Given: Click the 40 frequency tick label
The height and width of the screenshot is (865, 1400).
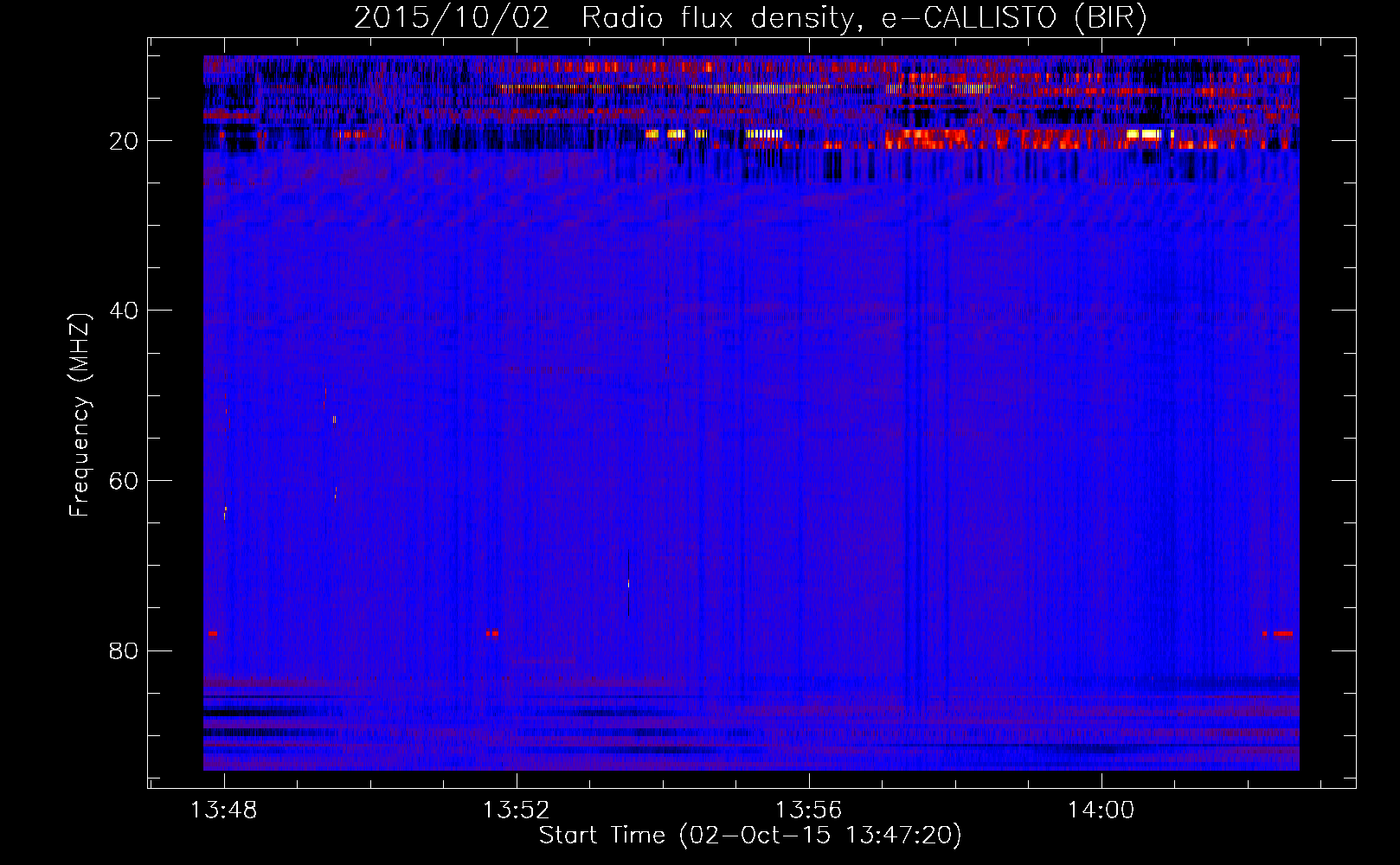Looking at the screenshot, I should click(125, 311).
